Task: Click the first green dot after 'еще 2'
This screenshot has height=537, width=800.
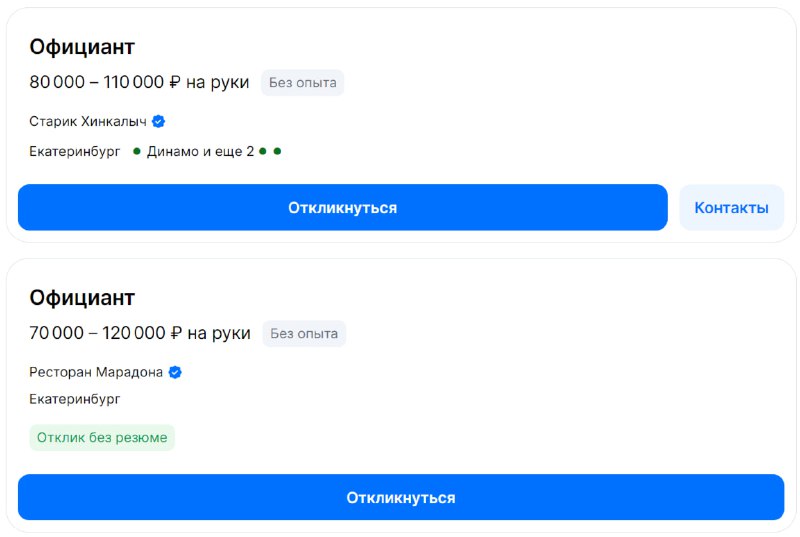Action: coord(263,151)
